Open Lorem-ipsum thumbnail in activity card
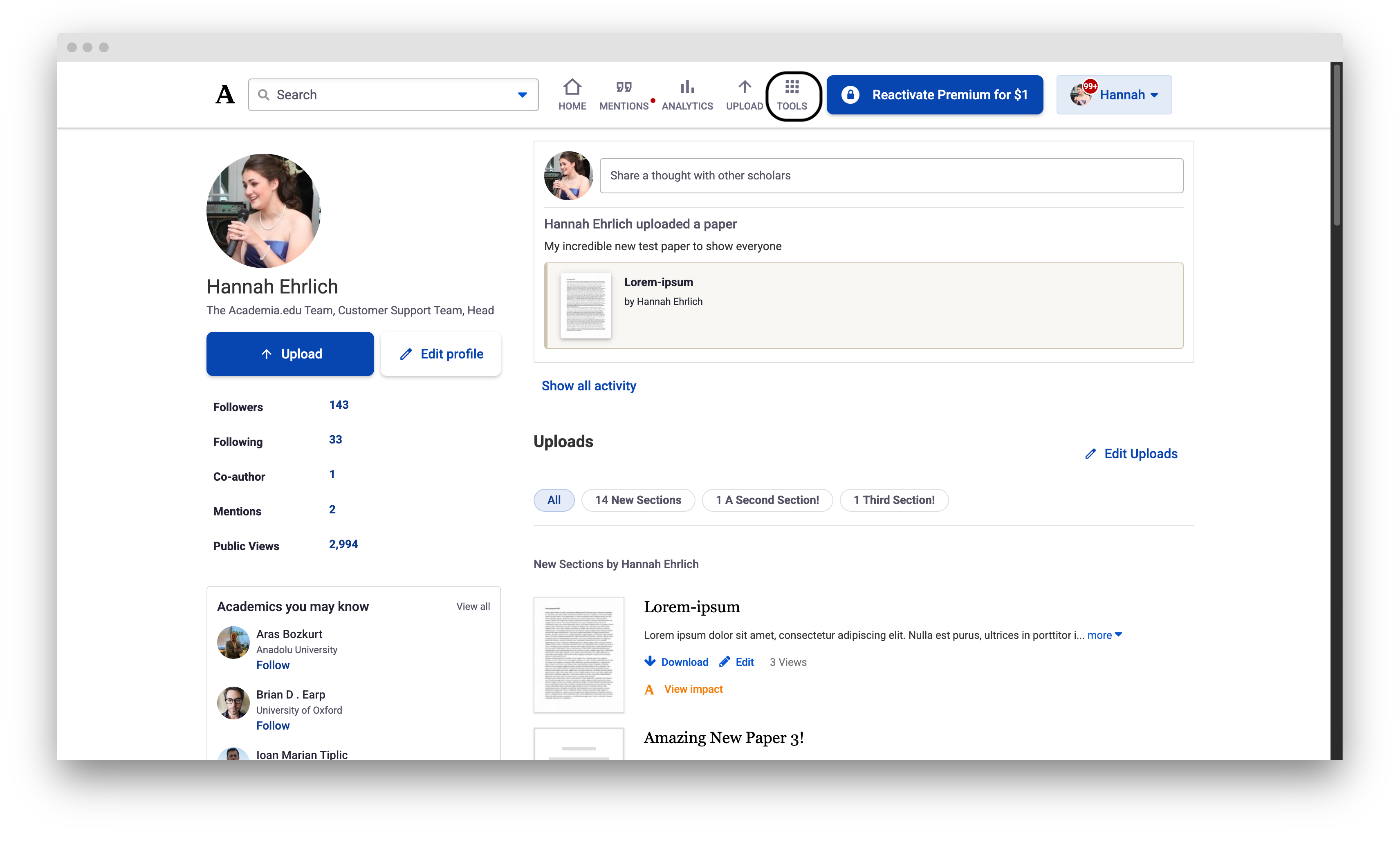Viewport: 1400px width, 842px height. click(585, 305)
